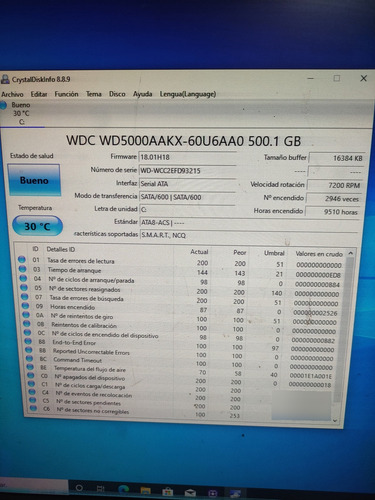
Task: Open the Archivo menu
Action: (x=12, y=95)
